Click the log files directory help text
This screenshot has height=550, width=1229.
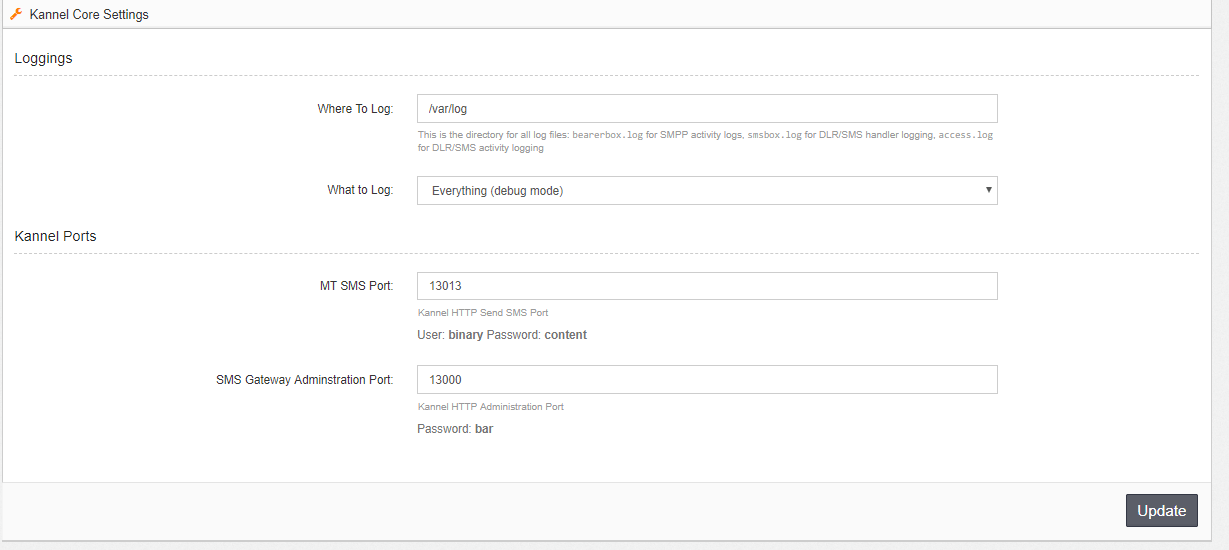coord(705,141)
